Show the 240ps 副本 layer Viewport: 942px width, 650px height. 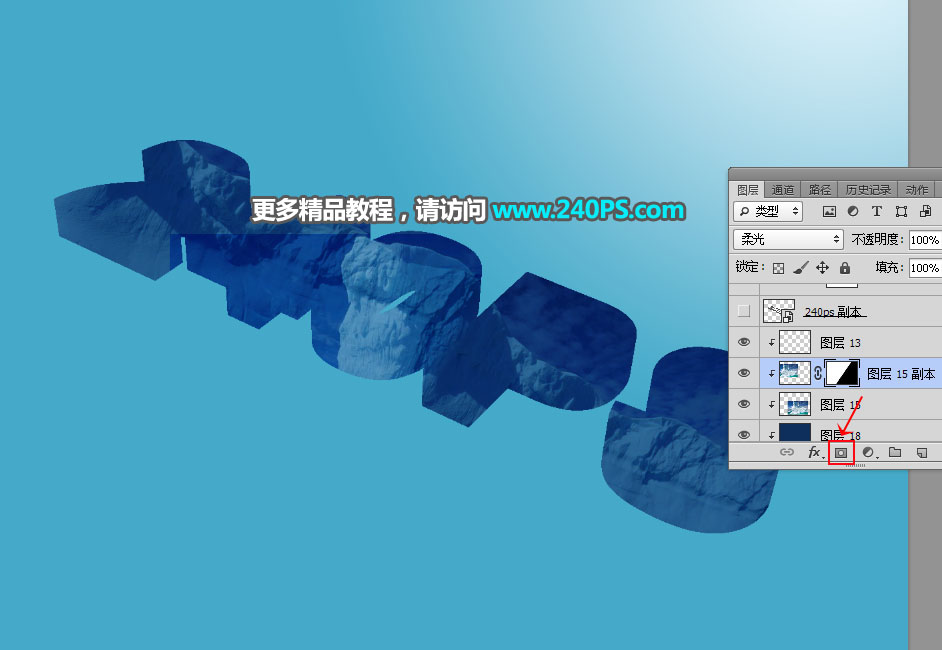tap(744, 311)
